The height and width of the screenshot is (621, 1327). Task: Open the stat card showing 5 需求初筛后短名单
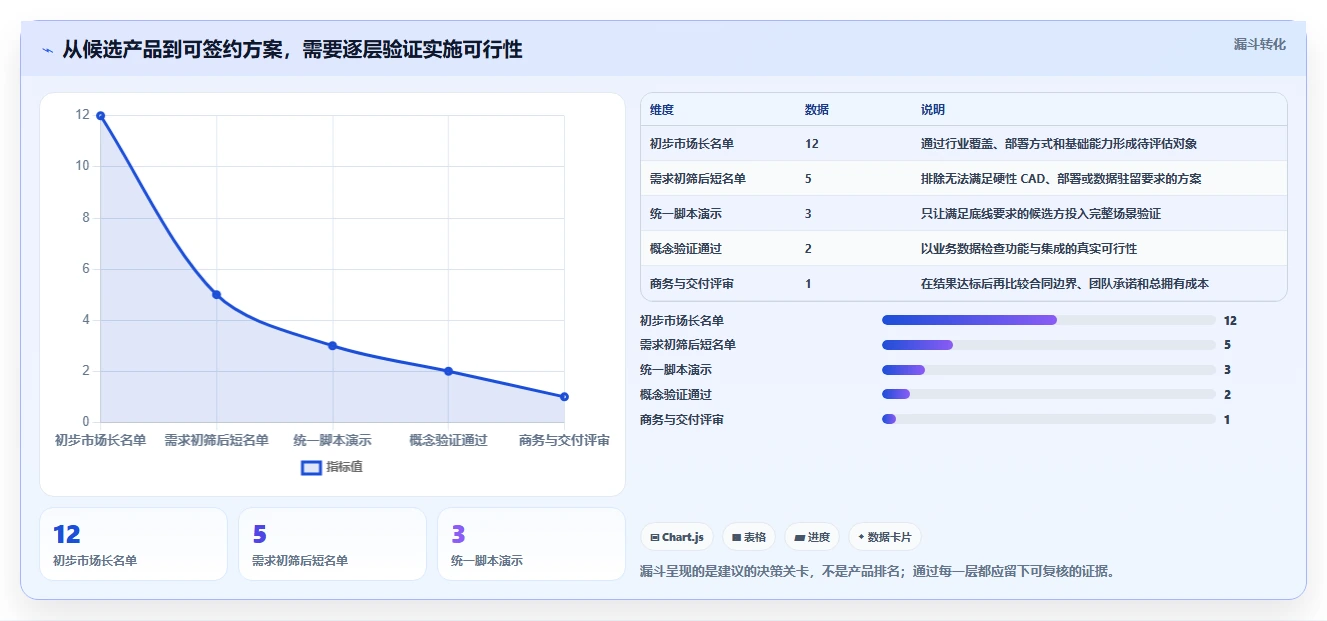point(332,544)
